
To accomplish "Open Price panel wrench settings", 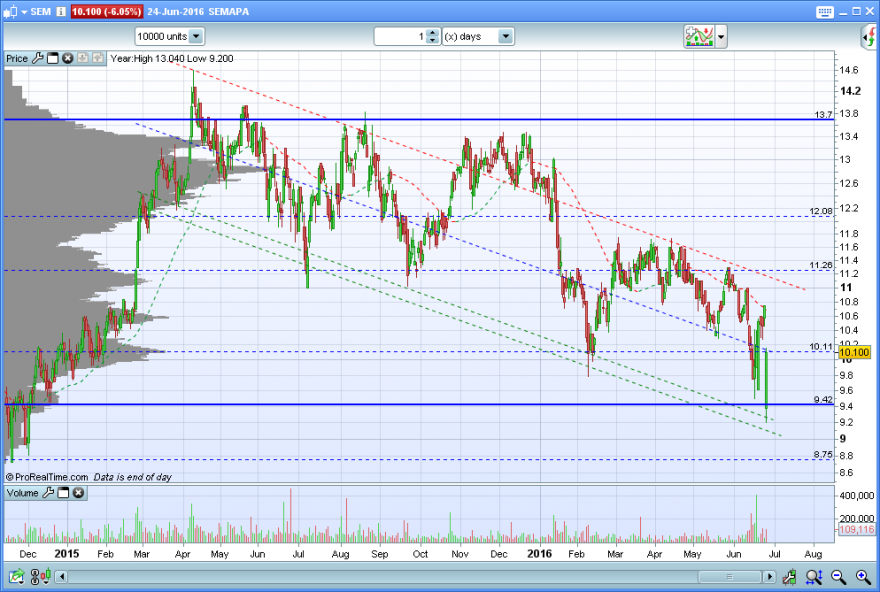I will point(38,58).
